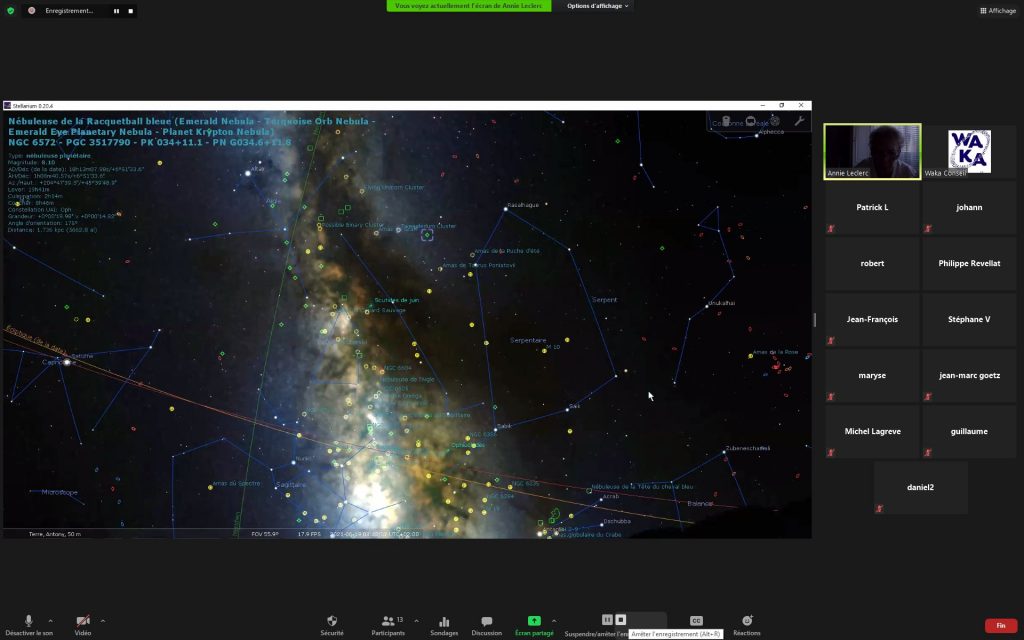Viewport: 1024px width, 640px height.
Task: Click the Sagittaire constellation label
Action: (x=291, y=485)
